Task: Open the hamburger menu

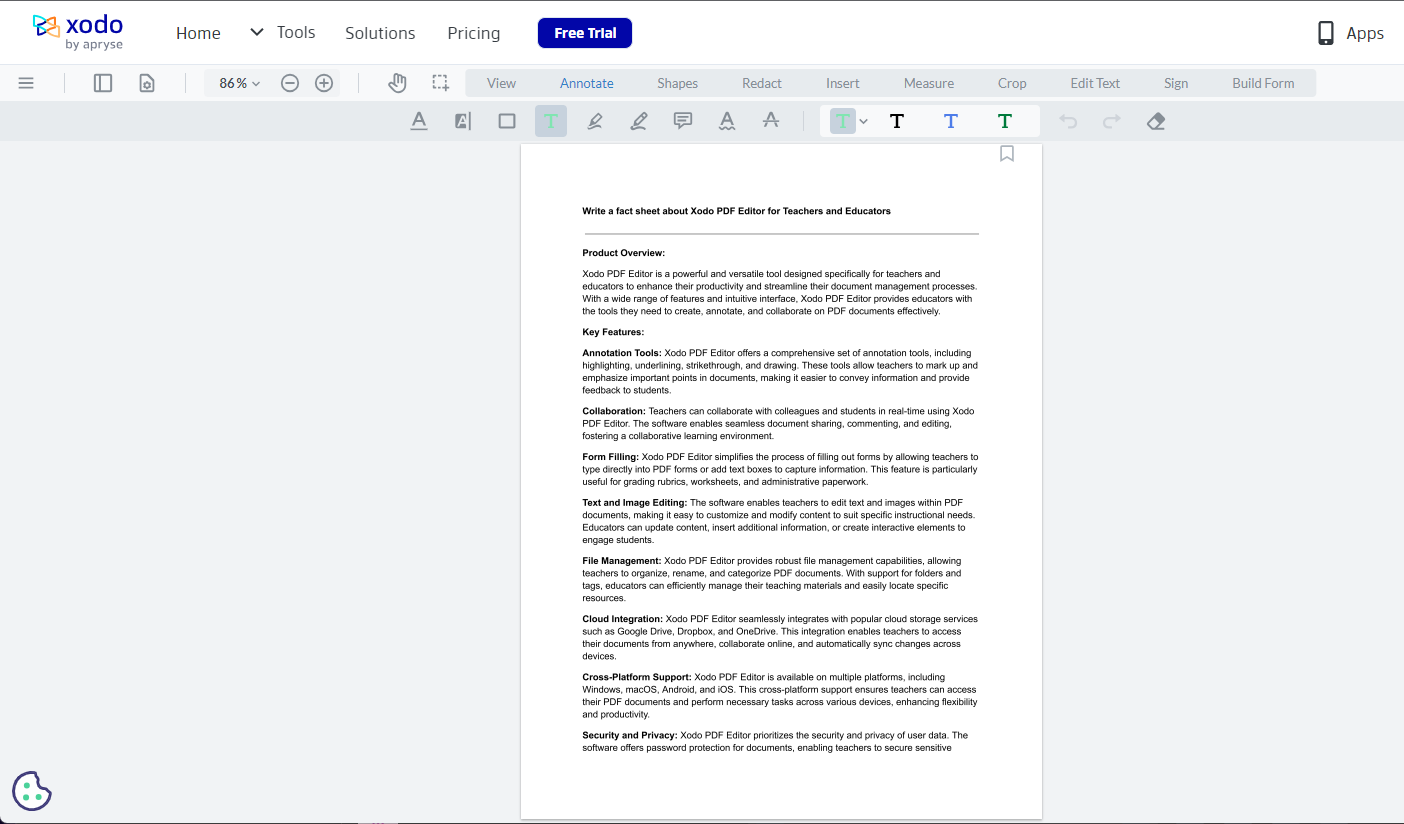Action: [x=26, y=83]
